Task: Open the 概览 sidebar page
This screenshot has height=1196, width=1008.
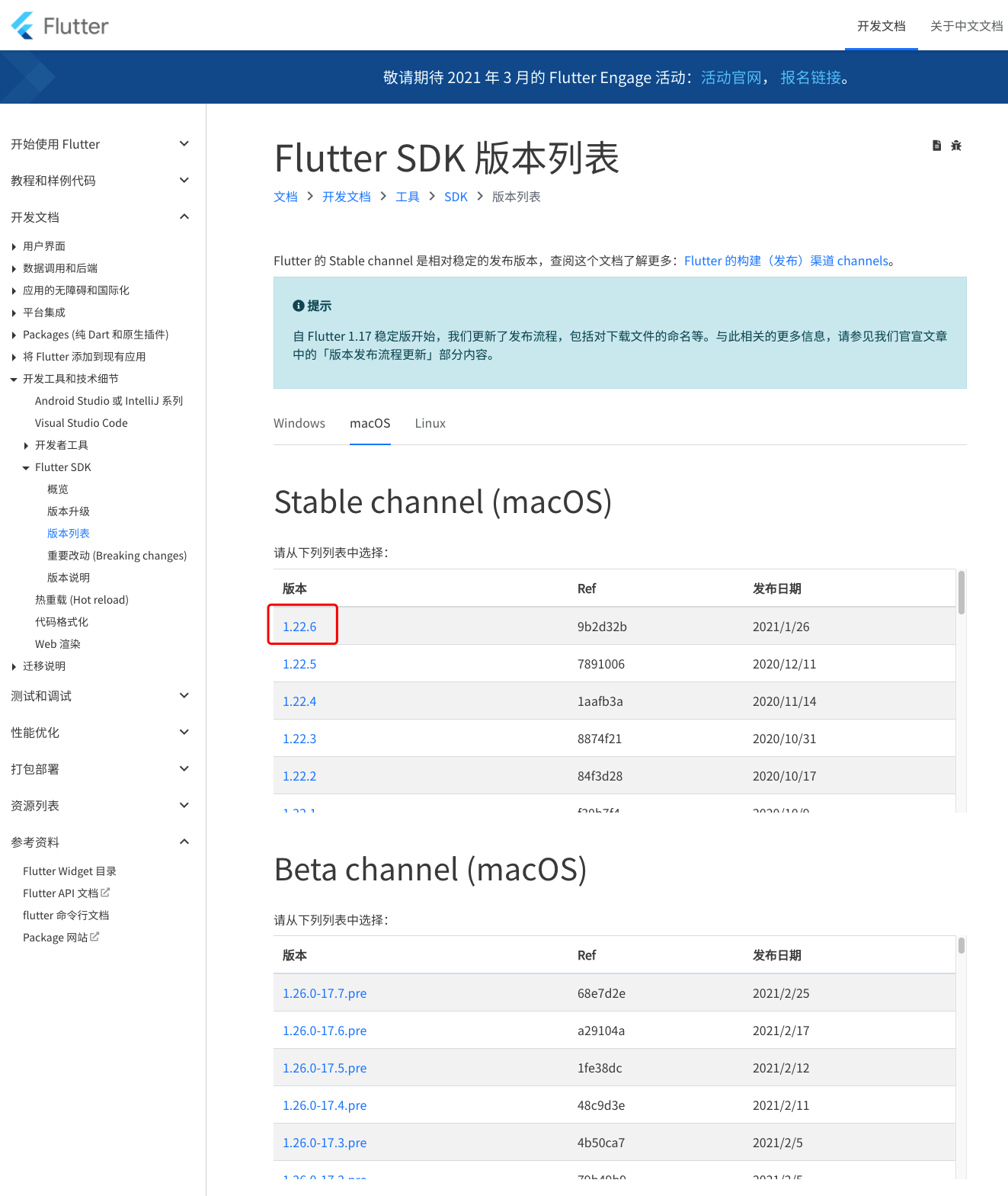Action: point(58,489)
